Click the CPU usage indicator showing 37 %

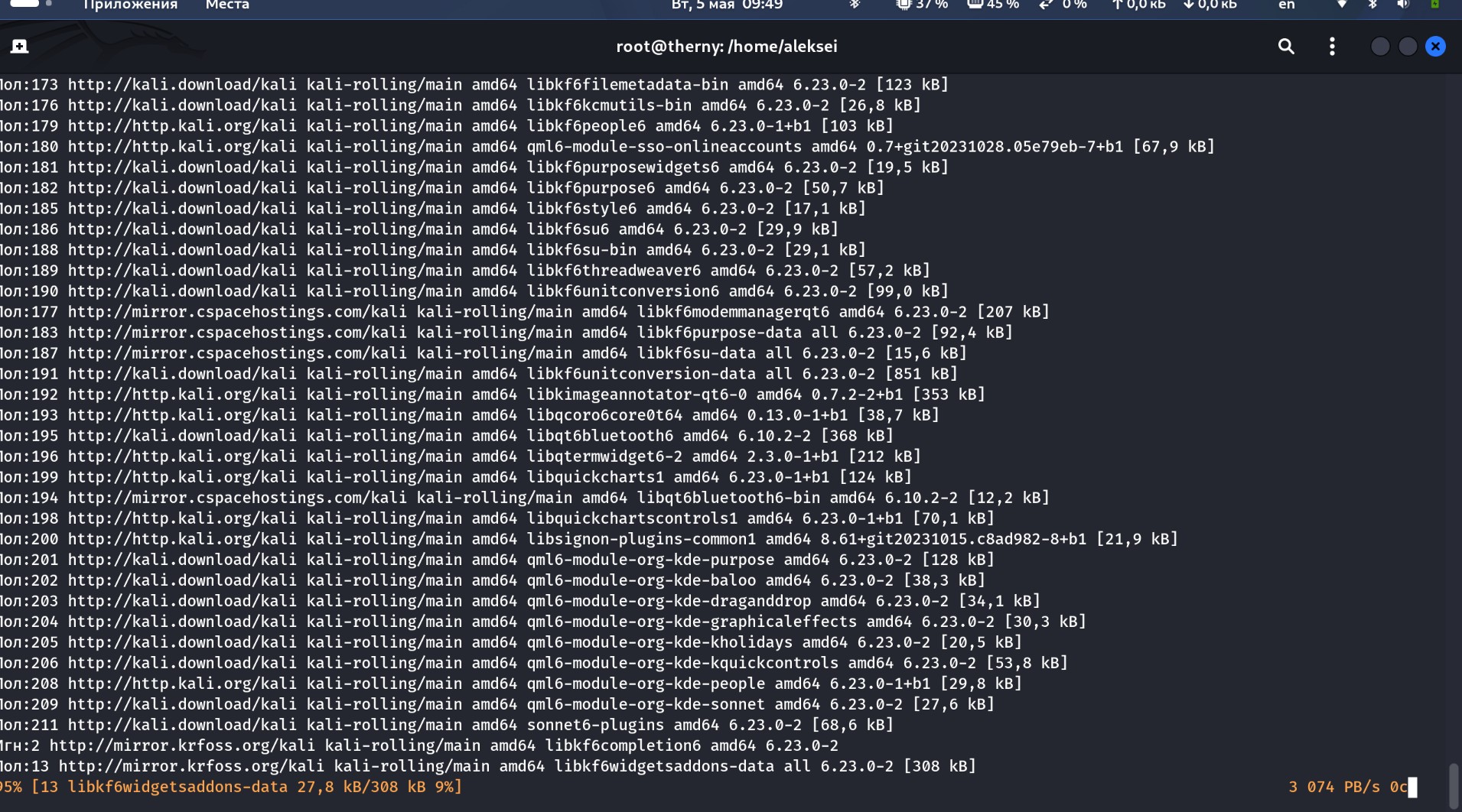(922, 5)
